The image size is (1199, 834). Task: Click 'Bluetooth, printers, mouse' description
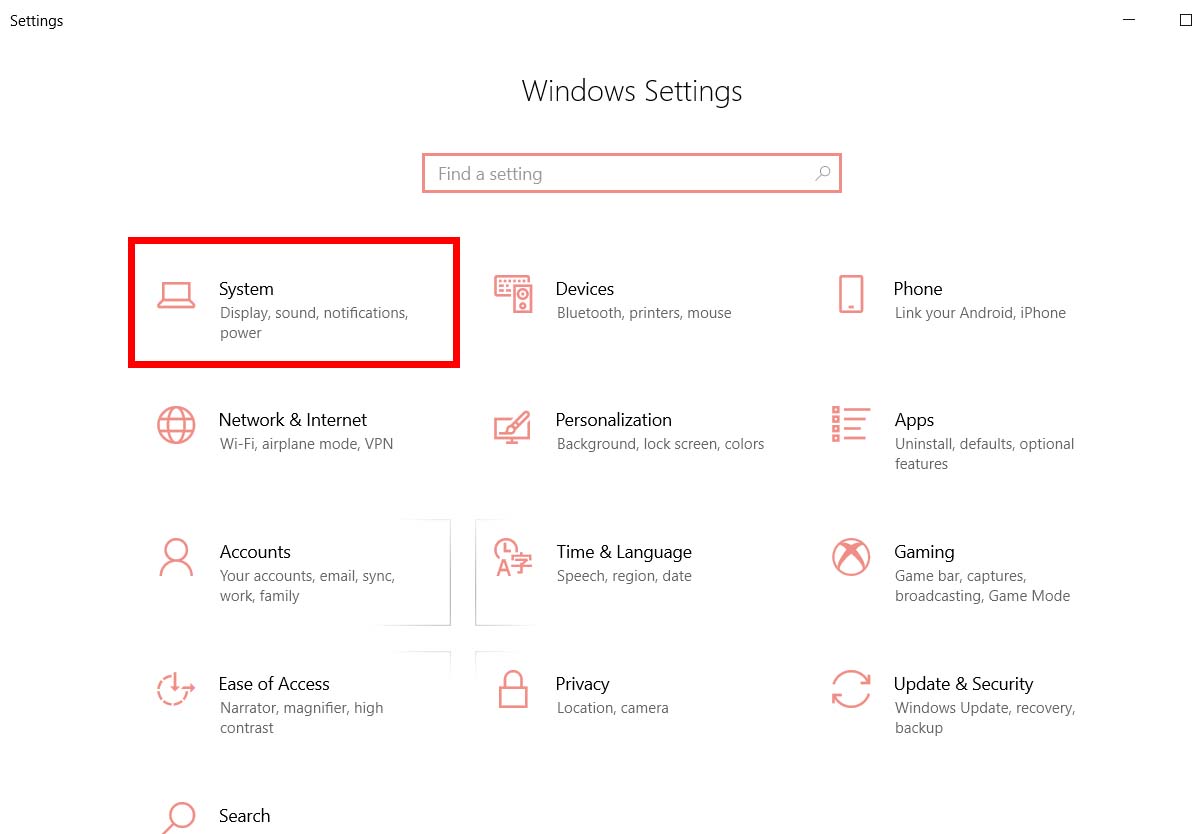[x=644, y=313]
